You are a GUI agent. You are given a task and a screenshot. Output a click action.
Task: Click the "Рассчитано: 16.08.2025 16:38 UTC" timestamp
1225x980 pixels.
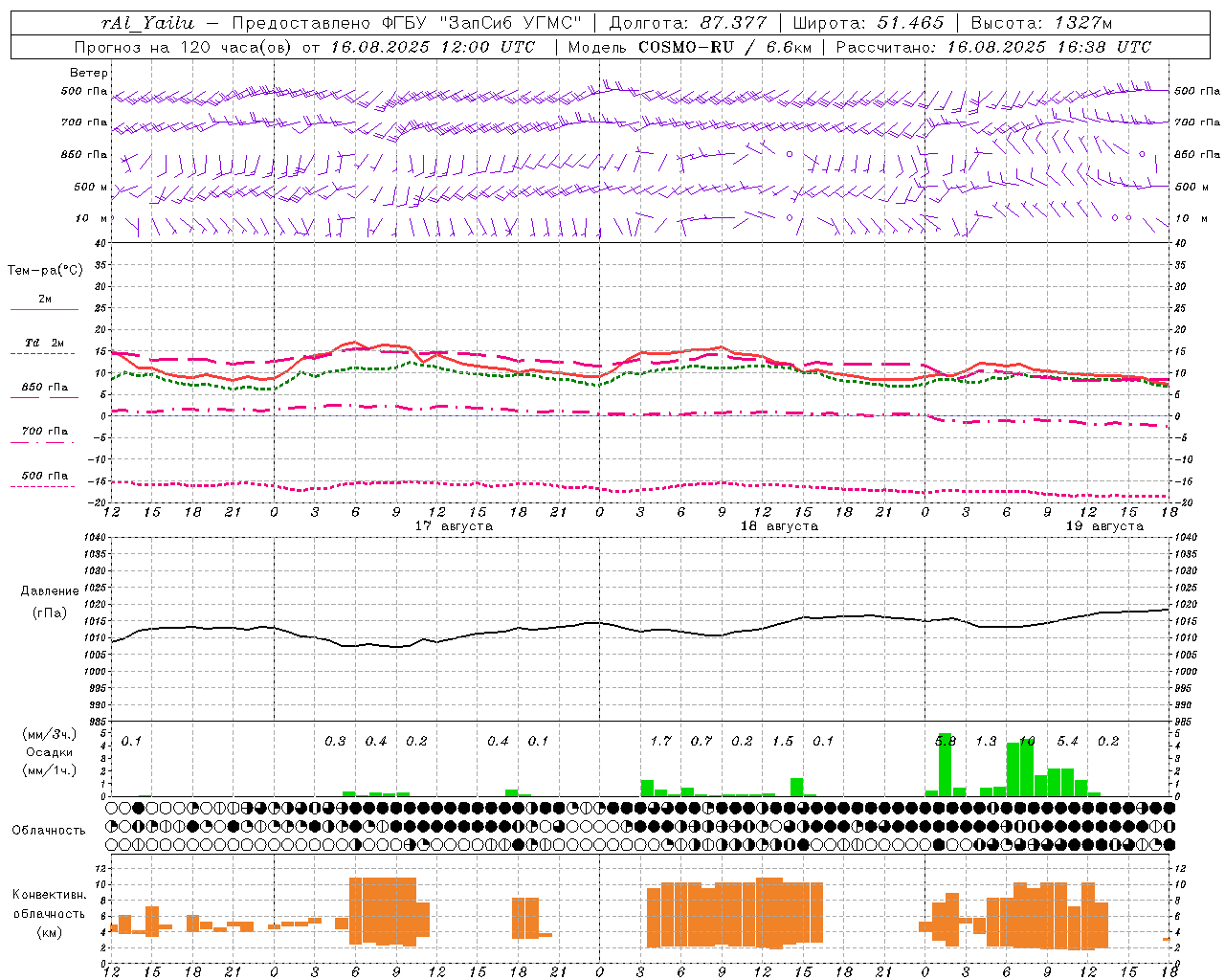(x=994, y=47)
